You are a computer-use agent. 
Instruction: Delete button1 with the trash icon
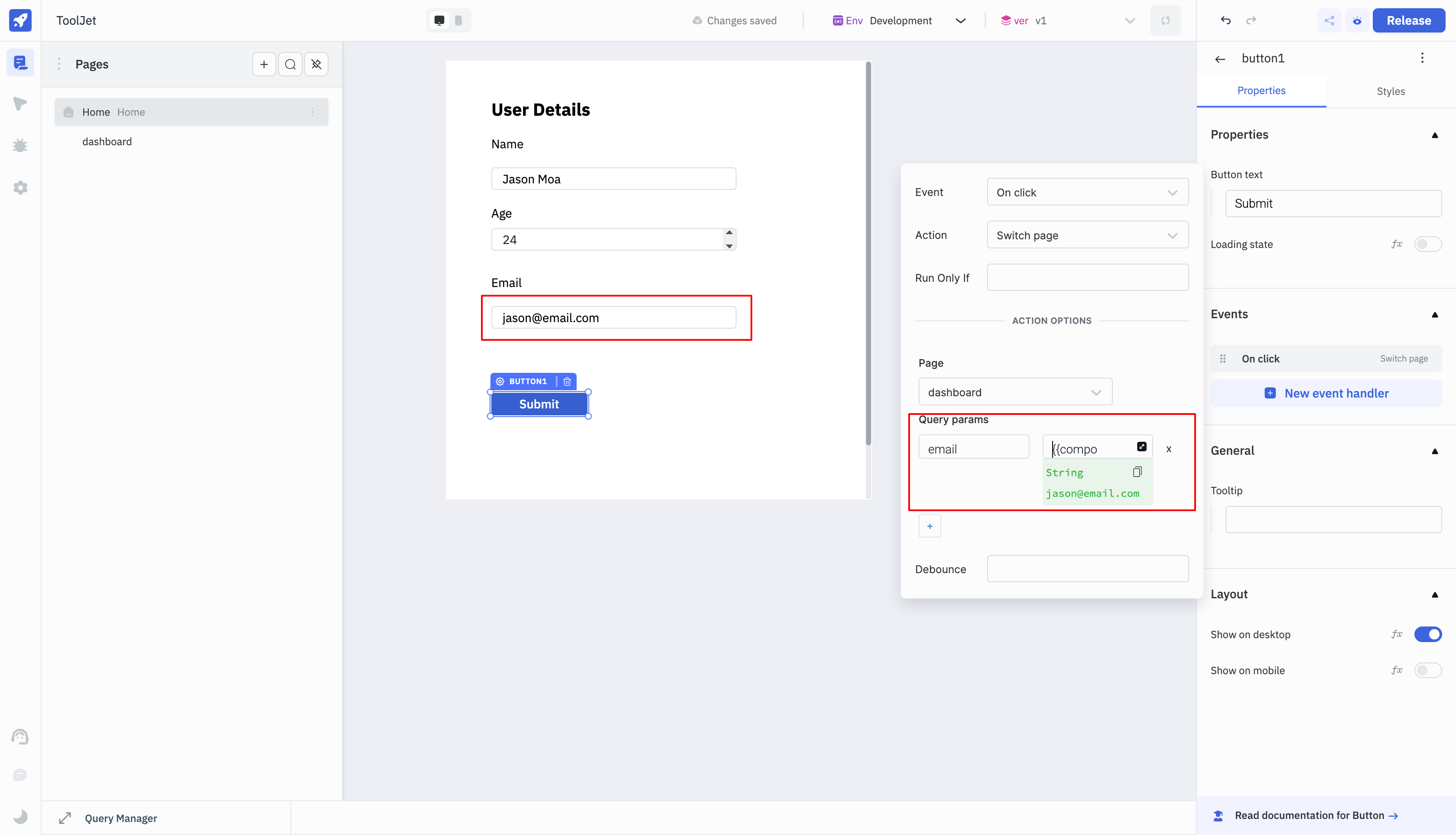(567, 382)
